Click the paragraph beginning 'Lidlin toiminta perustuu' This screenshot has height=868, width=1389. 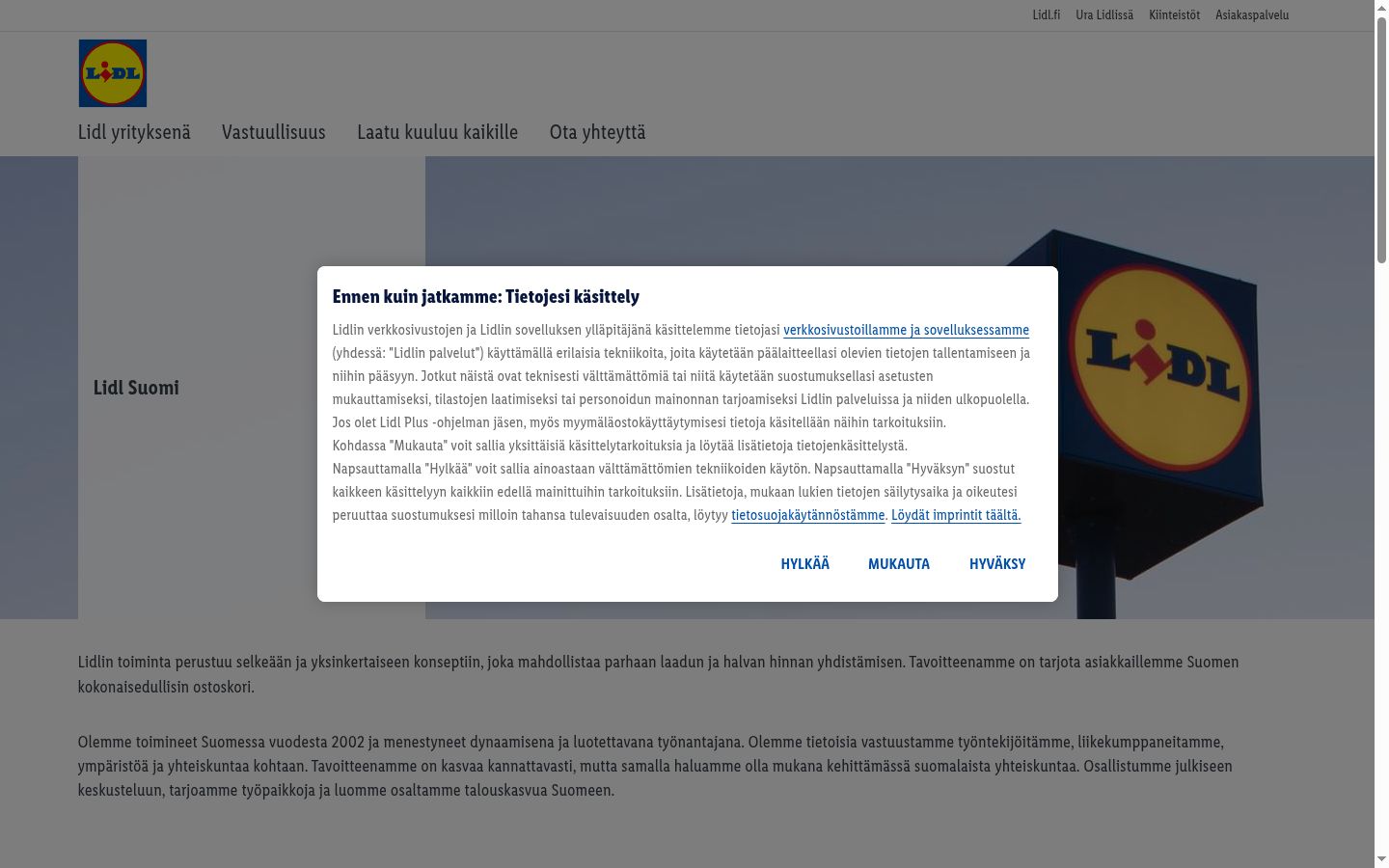(658, 674)
